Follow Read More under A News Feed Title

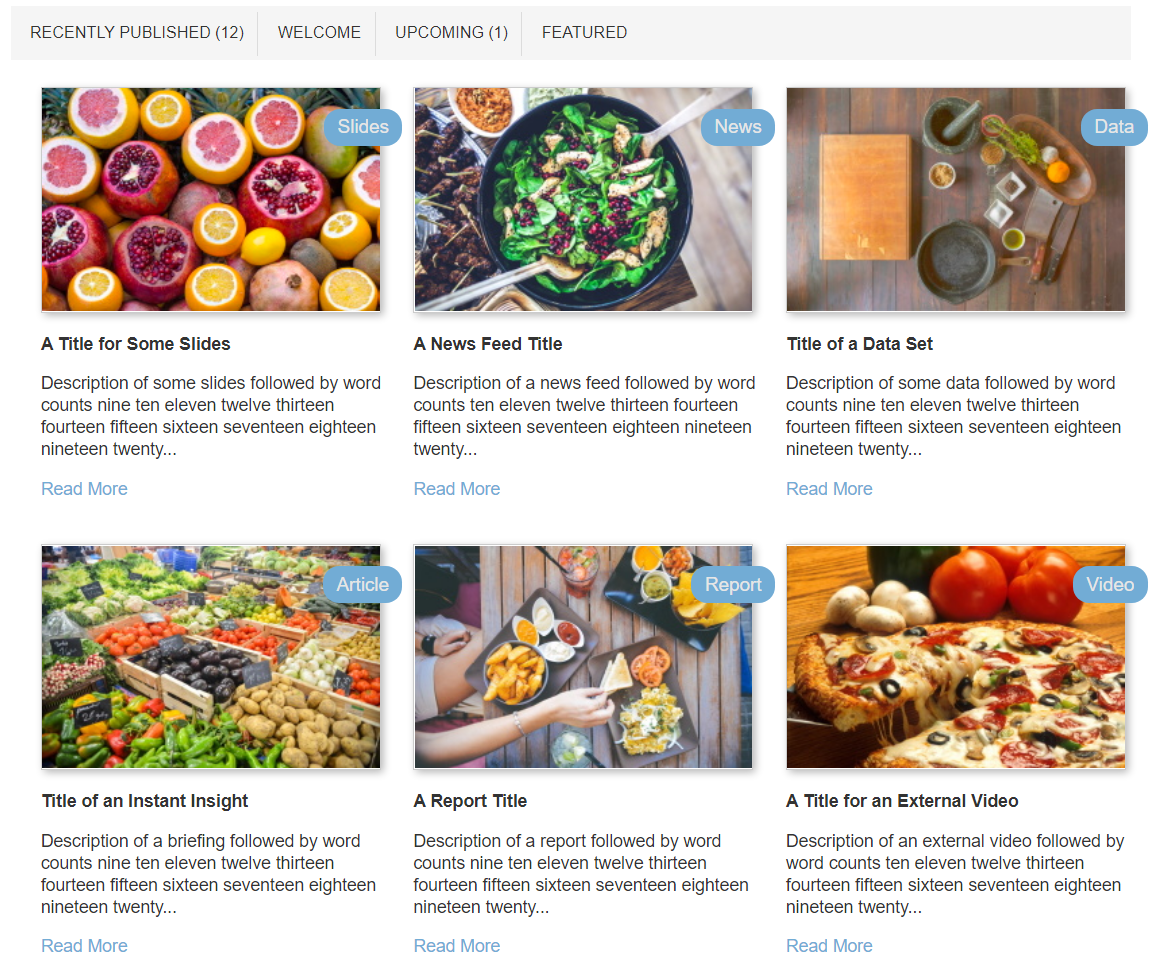coord(456,489)
